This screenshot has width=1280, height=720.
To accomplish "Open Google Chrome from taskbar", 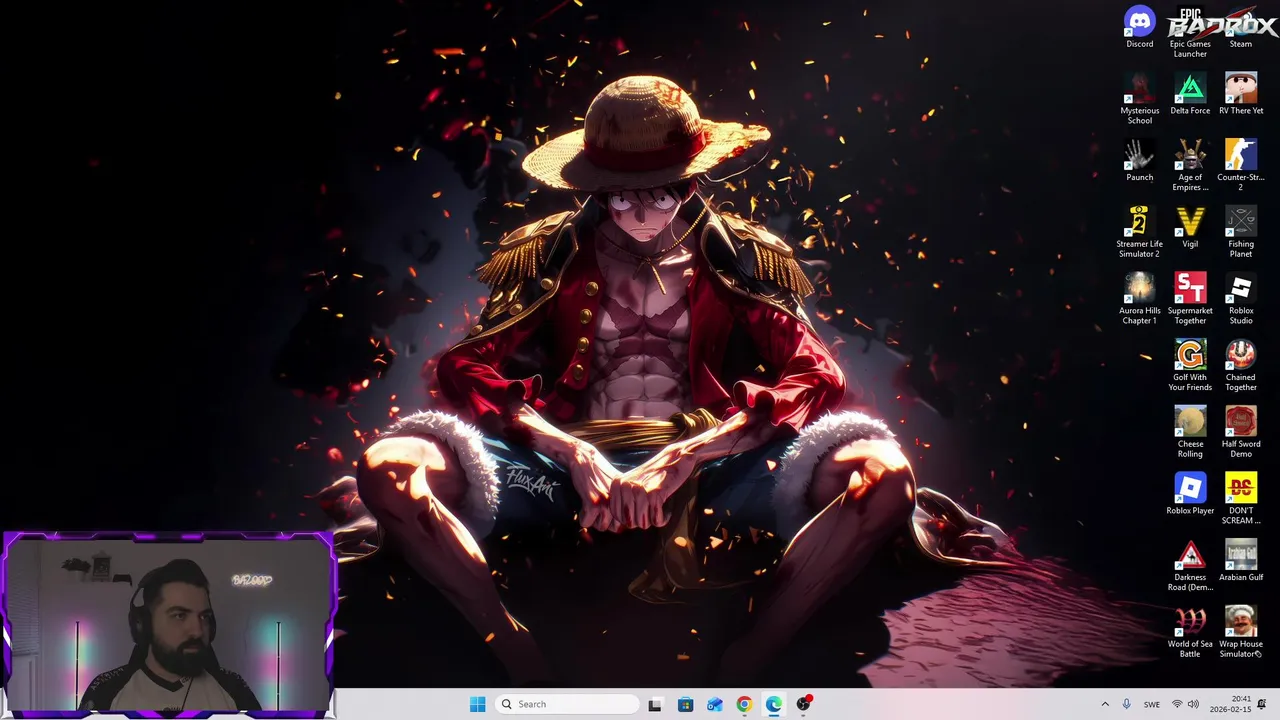I will [x=744, y=704].
